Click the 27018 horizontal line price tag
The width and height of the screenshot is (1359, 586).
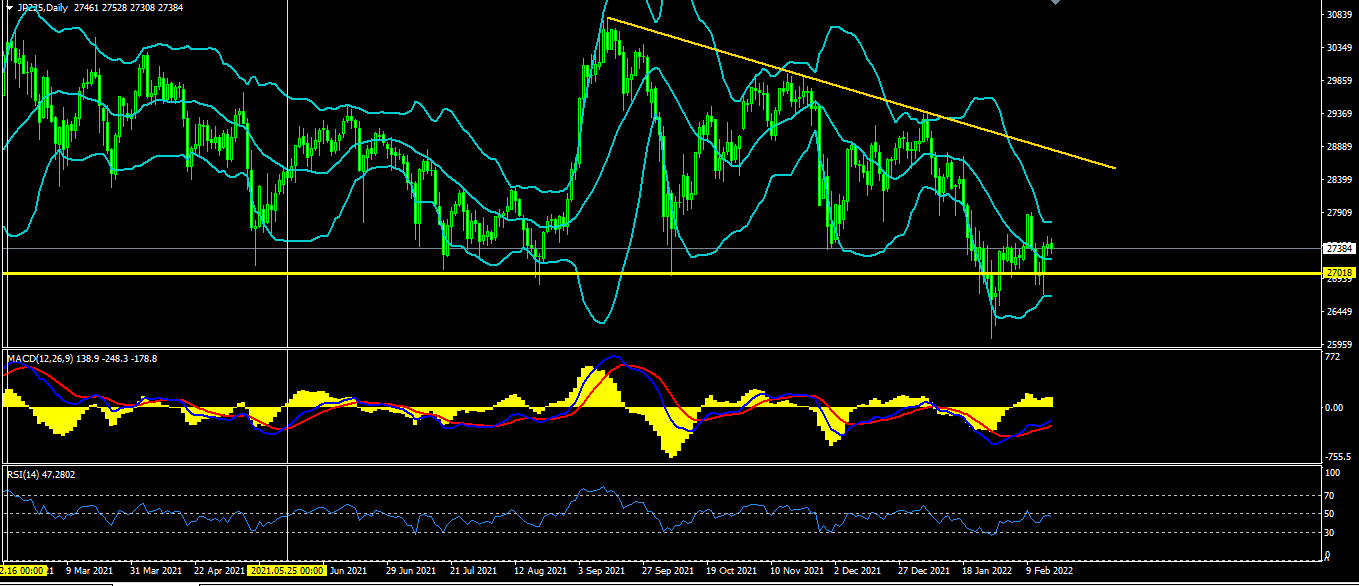(1338, 273)
